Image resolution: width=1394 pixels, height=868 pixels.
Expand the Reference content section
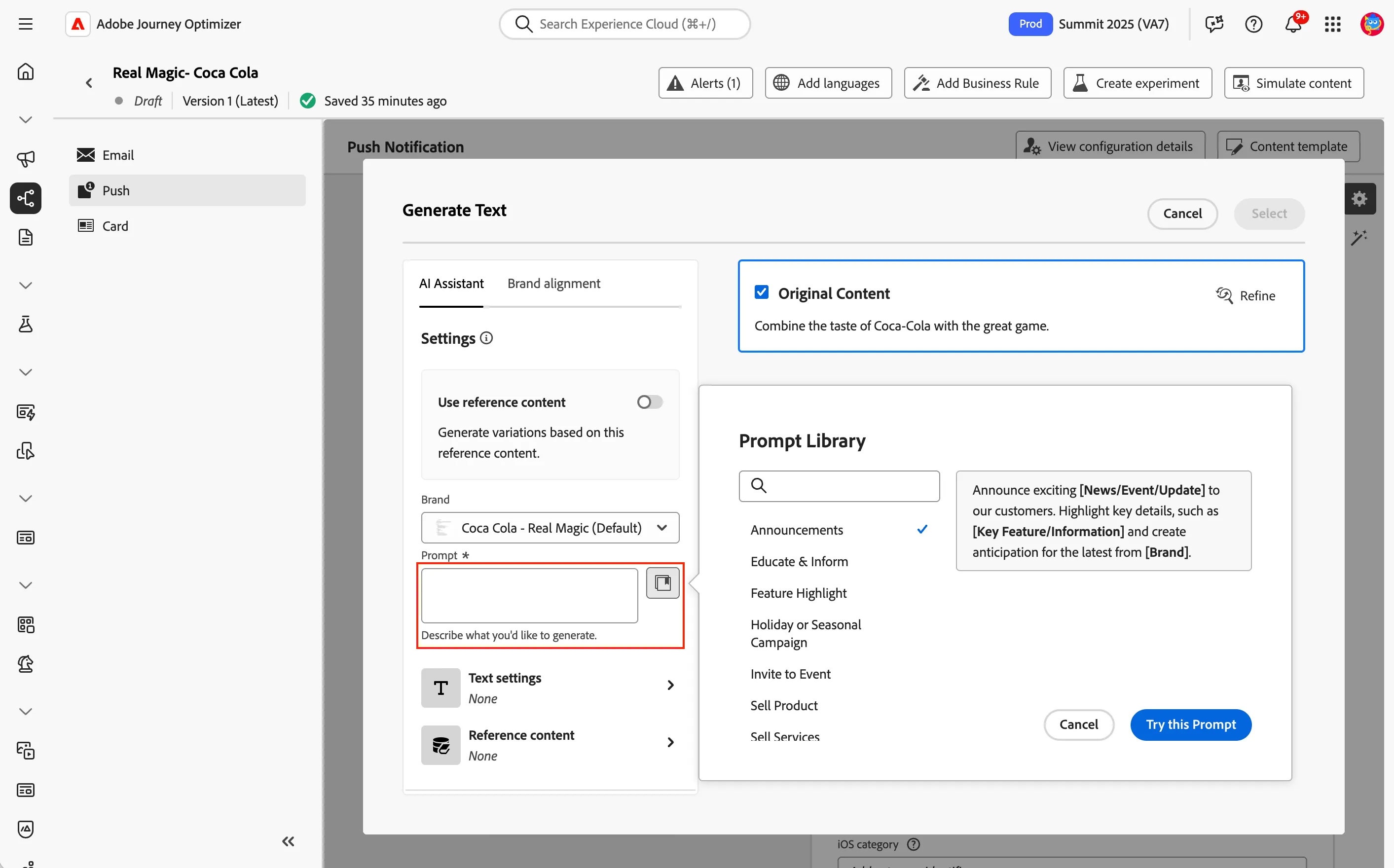click(550, 745)
